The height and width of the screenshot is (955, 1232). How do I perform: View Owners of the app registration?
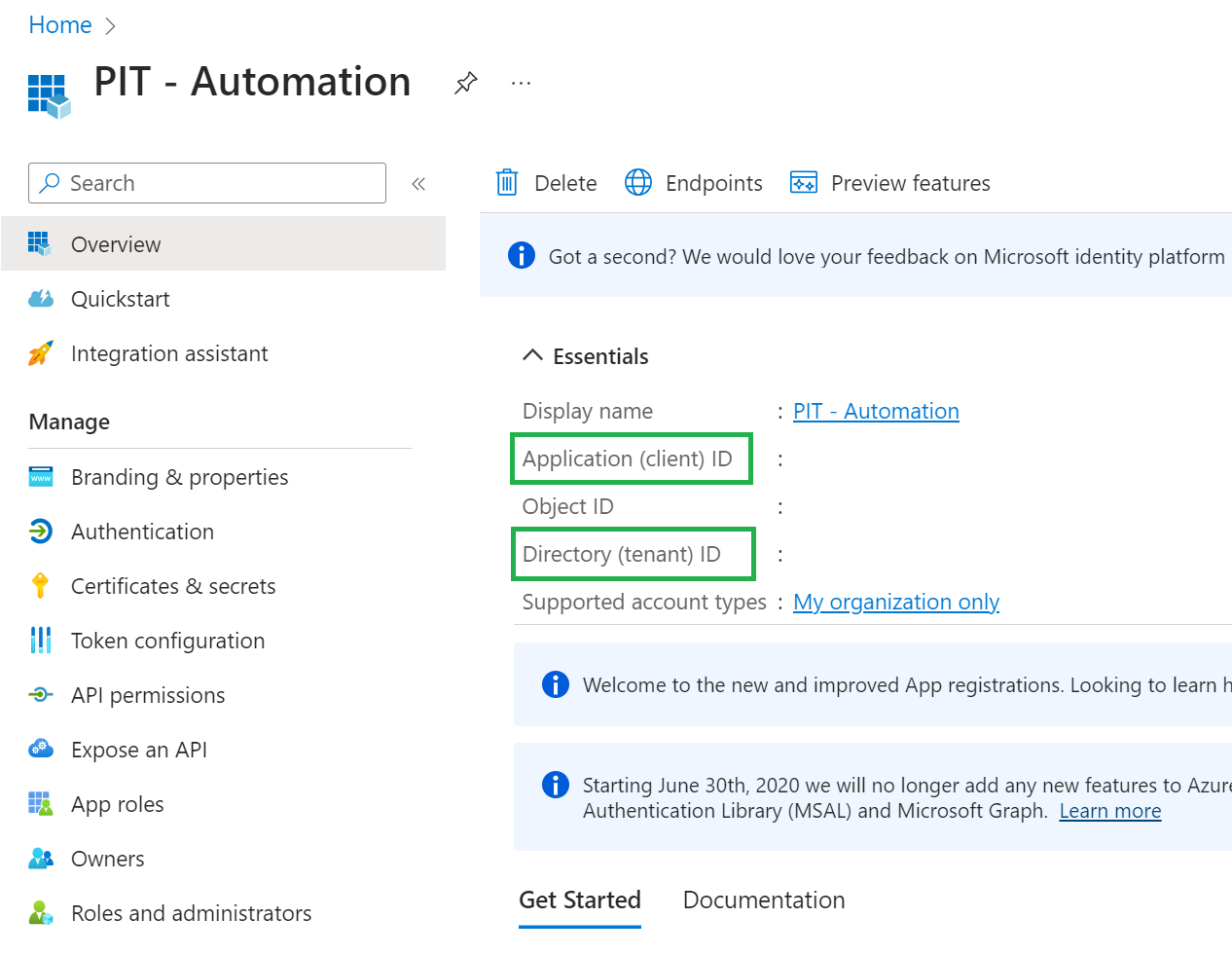(x=107, y=859)
